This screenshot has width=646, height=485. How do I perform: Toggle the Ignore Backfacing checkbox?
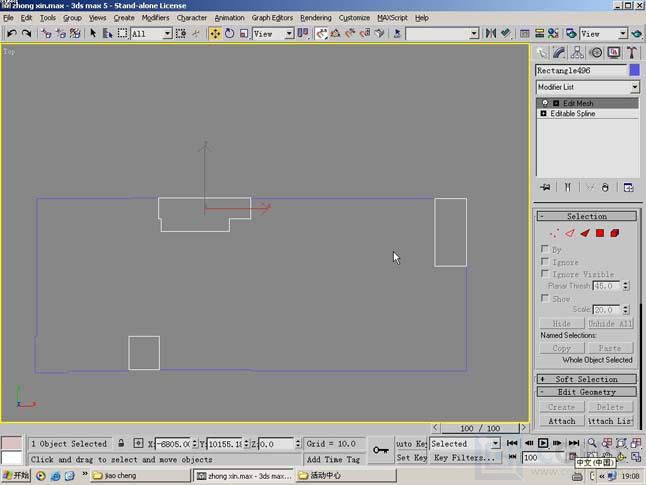(x=545, y=261)
